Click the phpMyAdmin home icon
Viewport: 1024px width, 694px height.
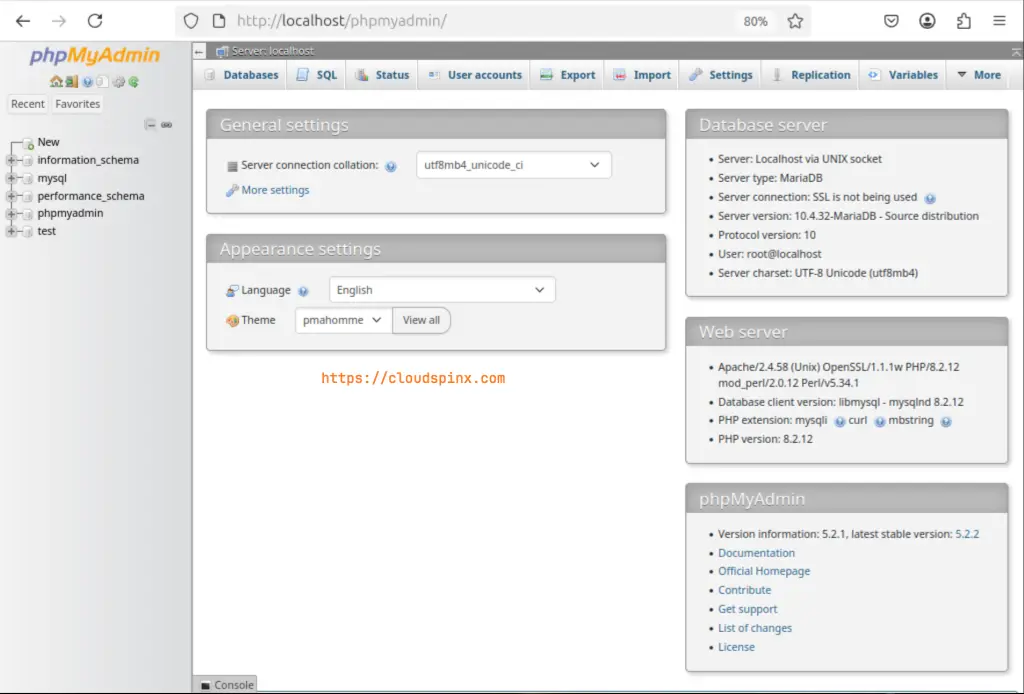56,82
